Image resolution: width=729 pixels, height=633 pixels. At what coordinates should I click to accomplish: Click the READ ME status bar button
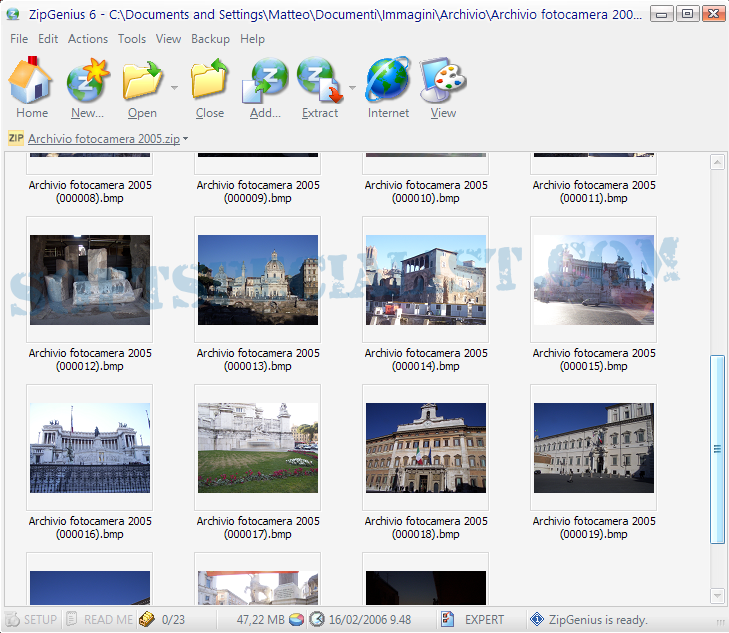point(99,620)
